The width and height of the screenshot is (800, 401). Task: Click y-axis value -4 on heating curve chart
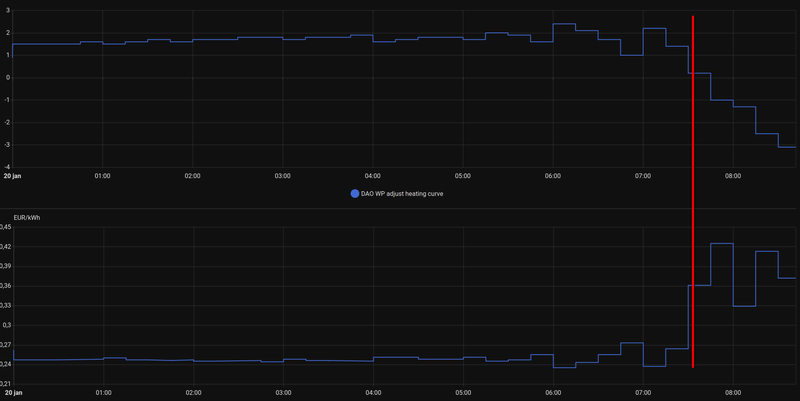7,167
